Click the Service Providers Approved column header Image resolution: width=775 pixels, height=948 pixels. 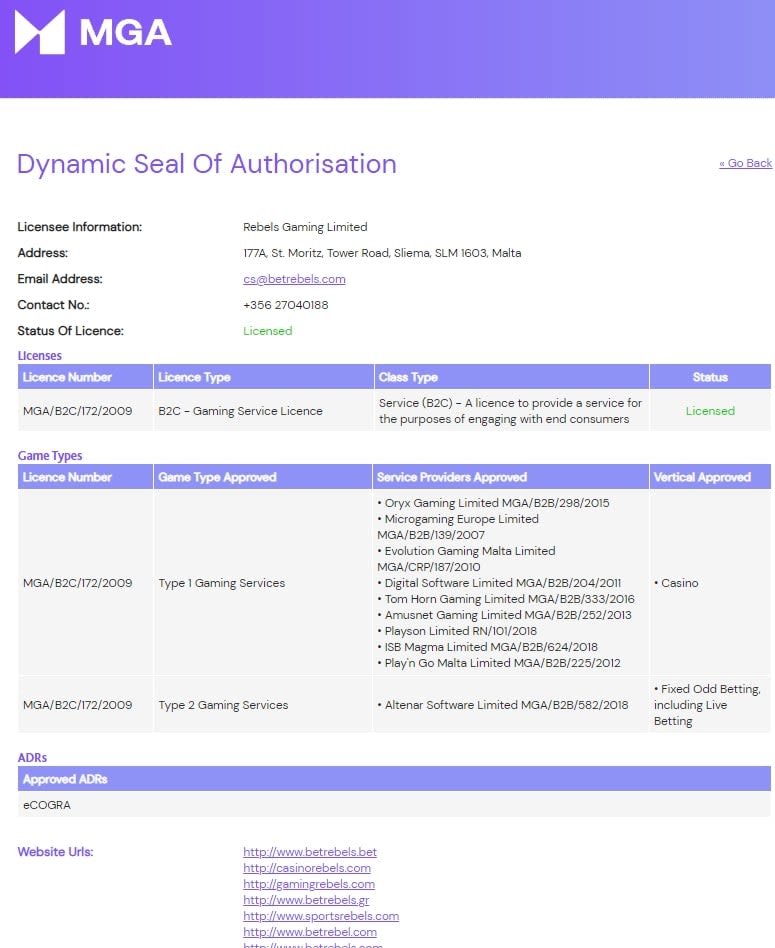(511, 477)
